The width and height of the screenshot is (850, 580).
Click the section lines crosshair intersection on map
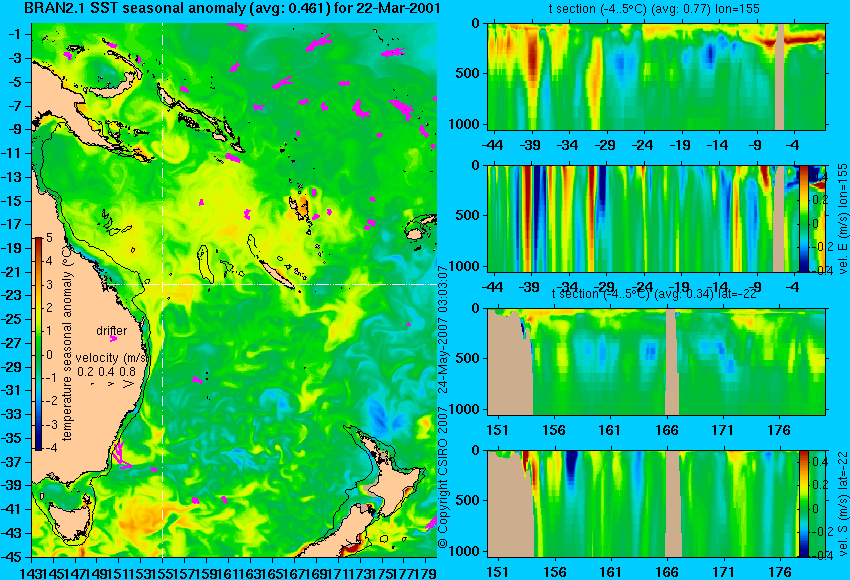[163, 284]
